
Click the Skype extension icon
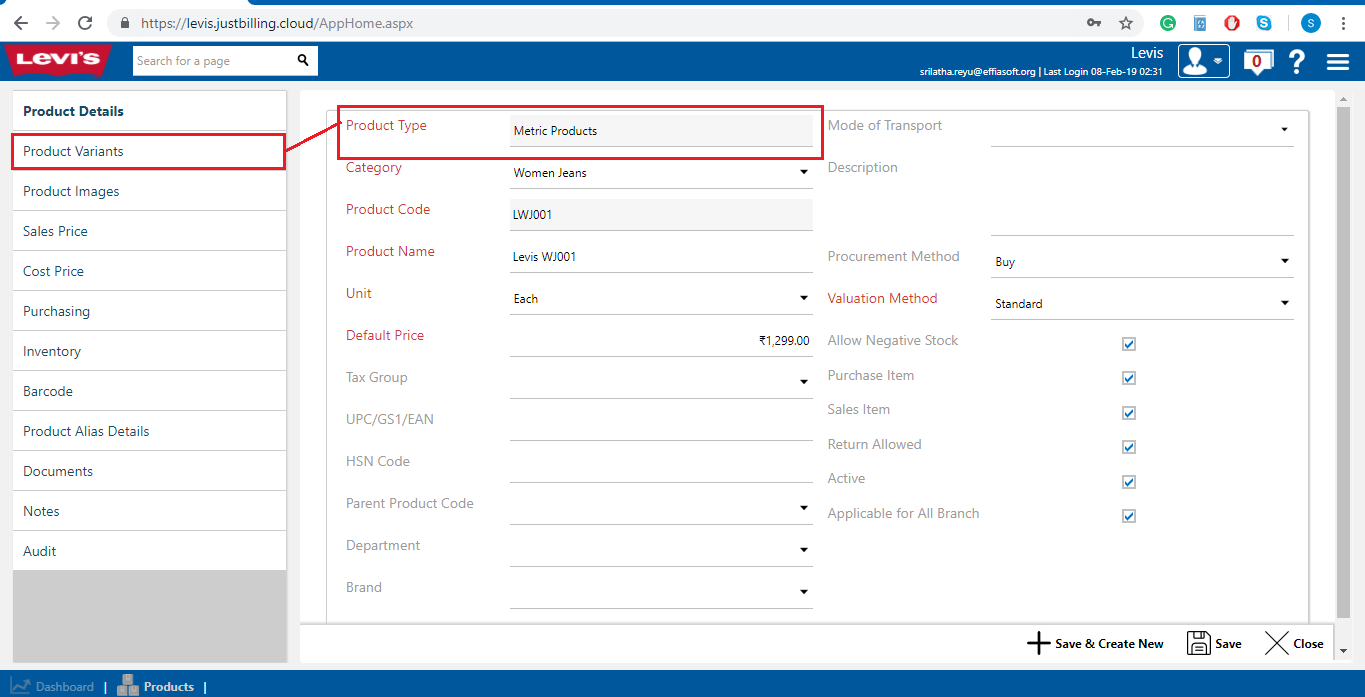pos(1264,22)
